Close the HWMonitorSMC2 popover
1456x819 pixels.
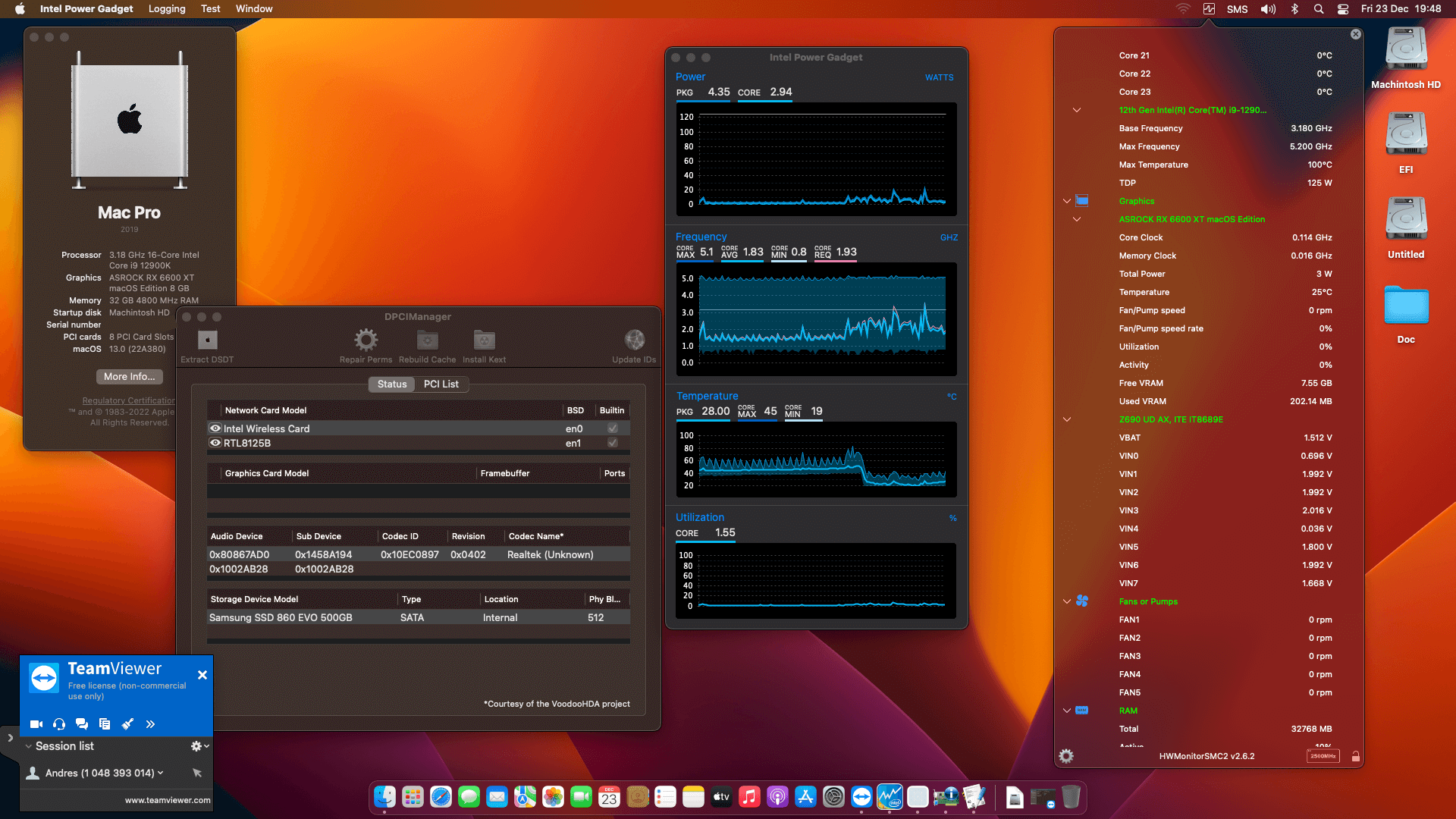coord(1356,34)
